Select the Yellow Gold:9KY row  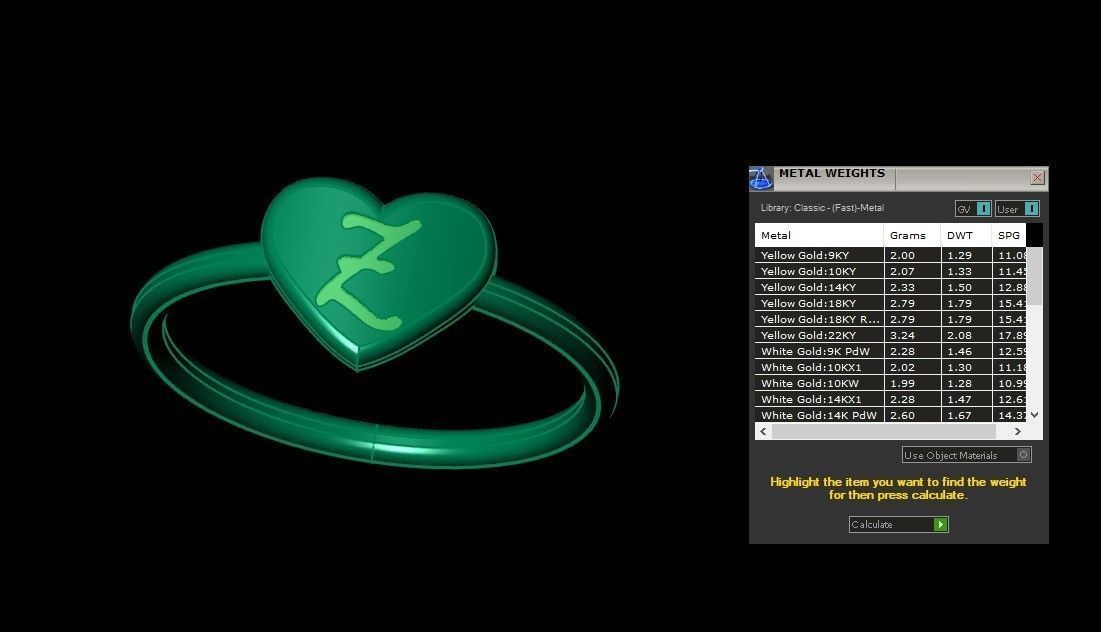[x=890, y=255]
